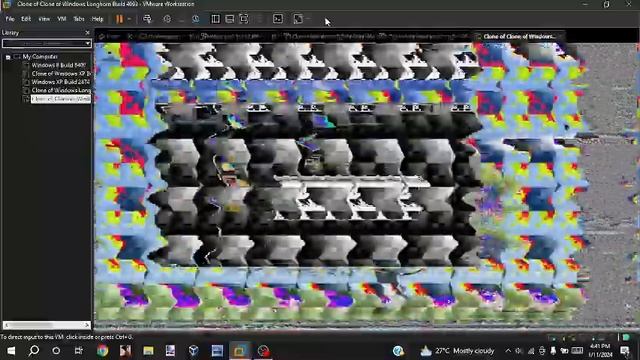Click the library horizontal scrollbar

(47, 325)
